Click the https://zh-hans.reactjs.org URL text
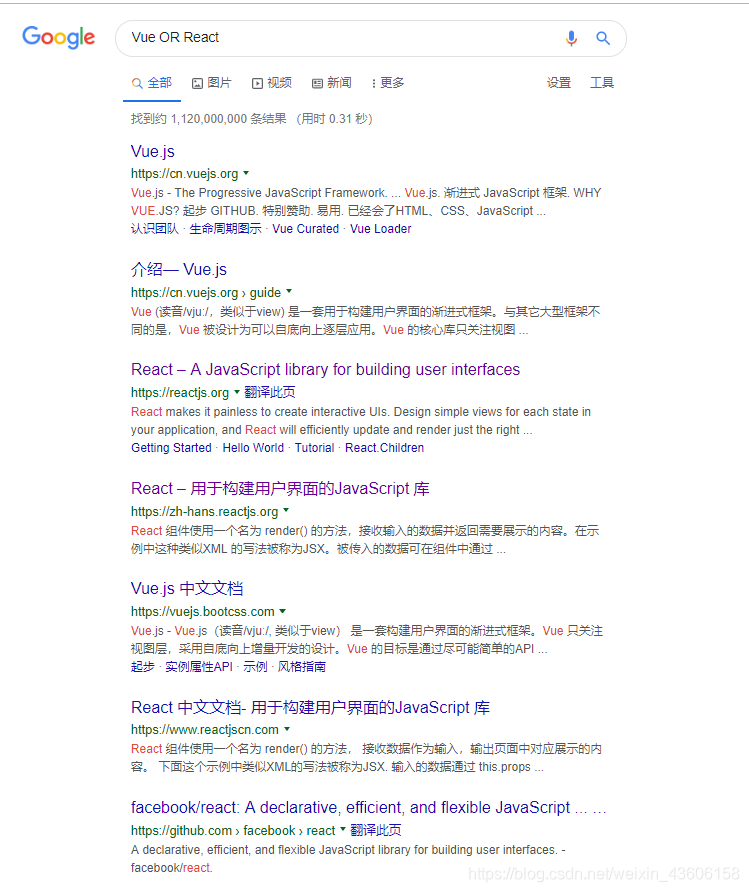Screen dimensions: 749x892 [x=204, y=511]
